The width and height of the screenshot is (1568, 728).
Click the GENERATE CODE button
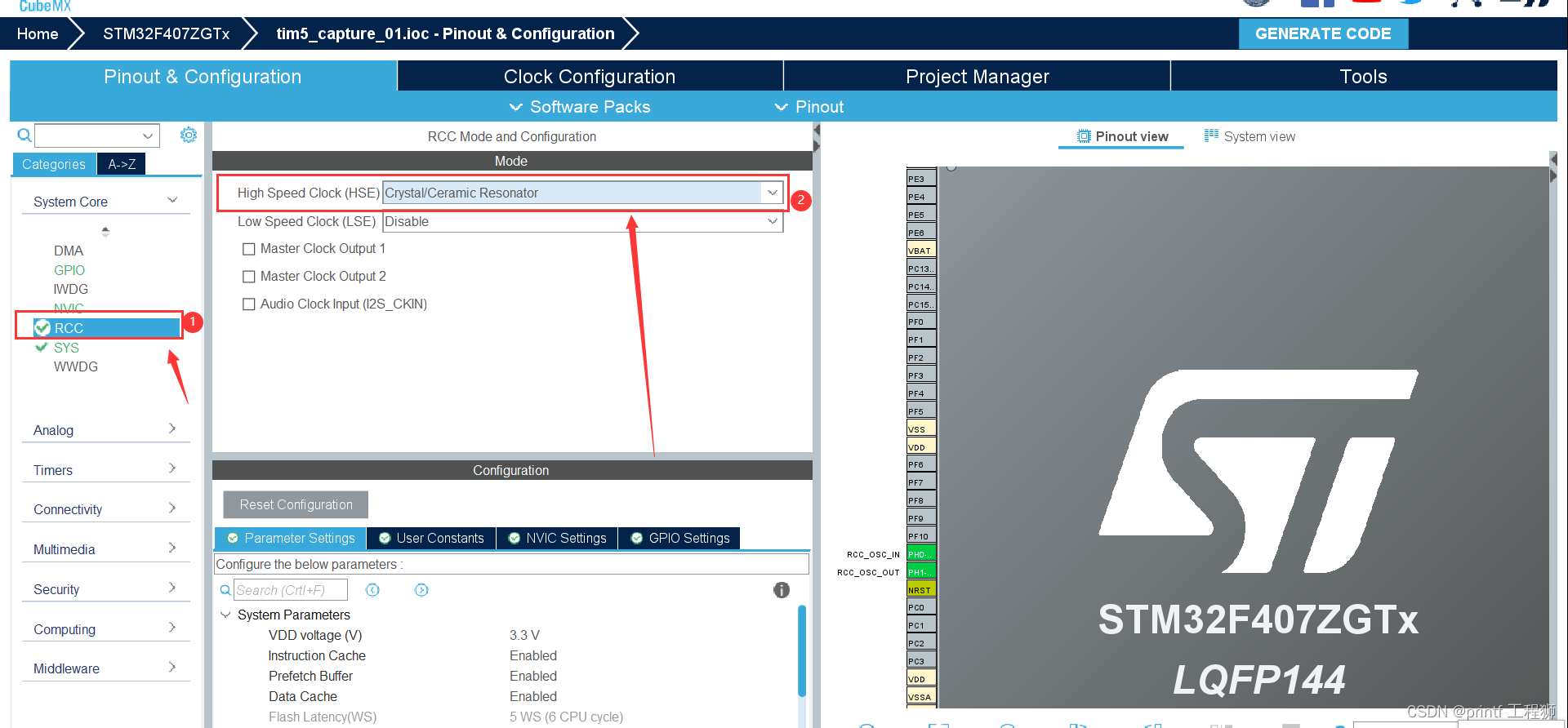[1323, 33]
